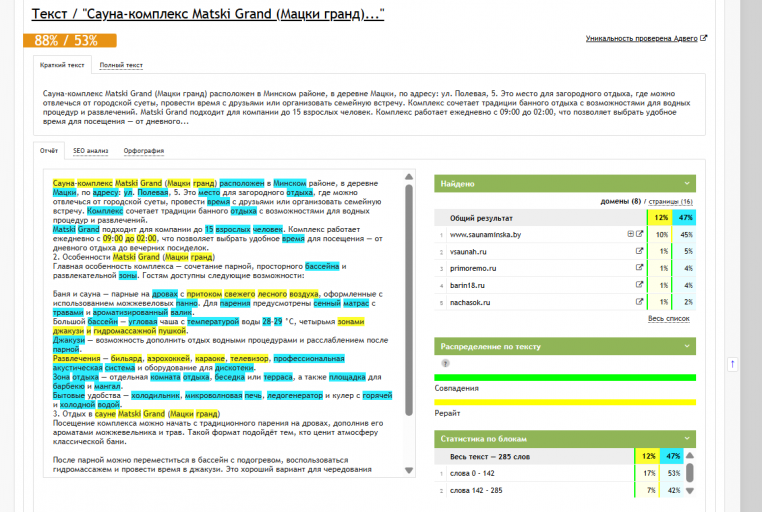
Task: Click scrollbar thumb in block statistics
Action: click(x=690, y=472)
